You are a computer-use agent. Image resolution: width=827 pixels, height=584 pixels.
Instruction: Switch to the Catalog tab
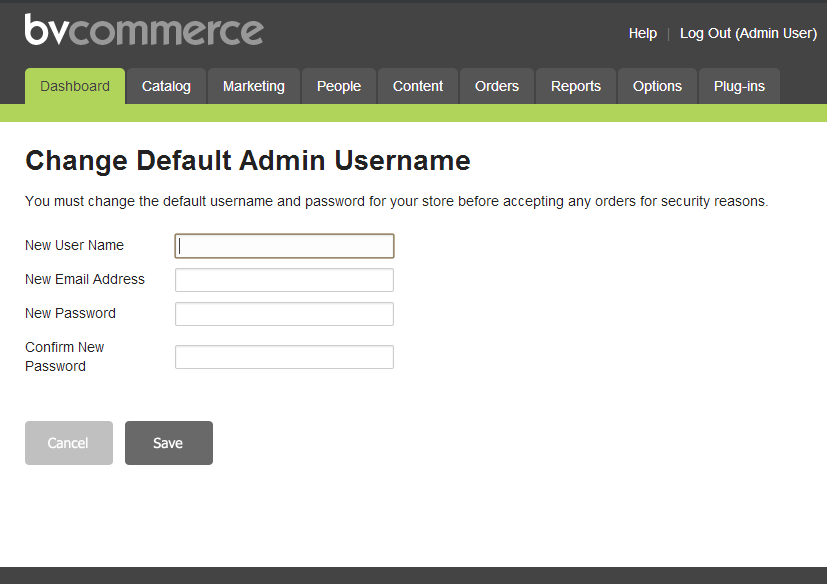point(166,86)
